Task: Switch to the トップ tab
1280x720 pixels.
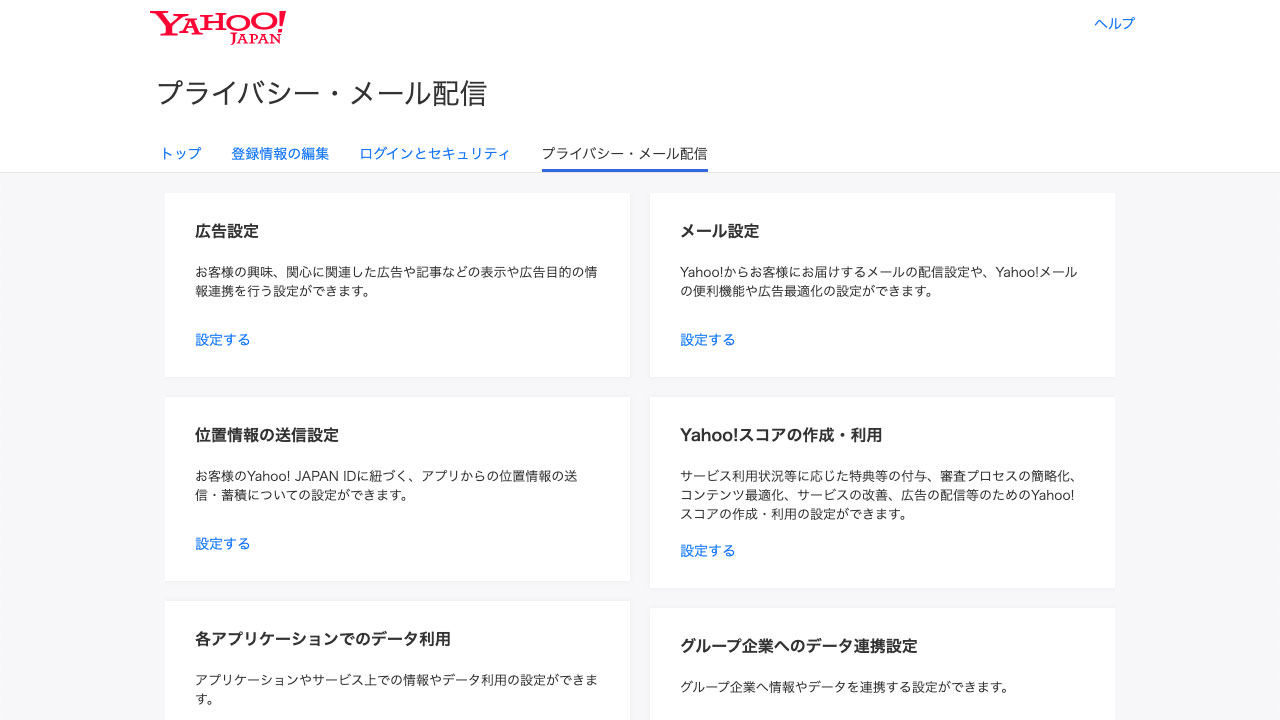Action: tap(181, 153)
